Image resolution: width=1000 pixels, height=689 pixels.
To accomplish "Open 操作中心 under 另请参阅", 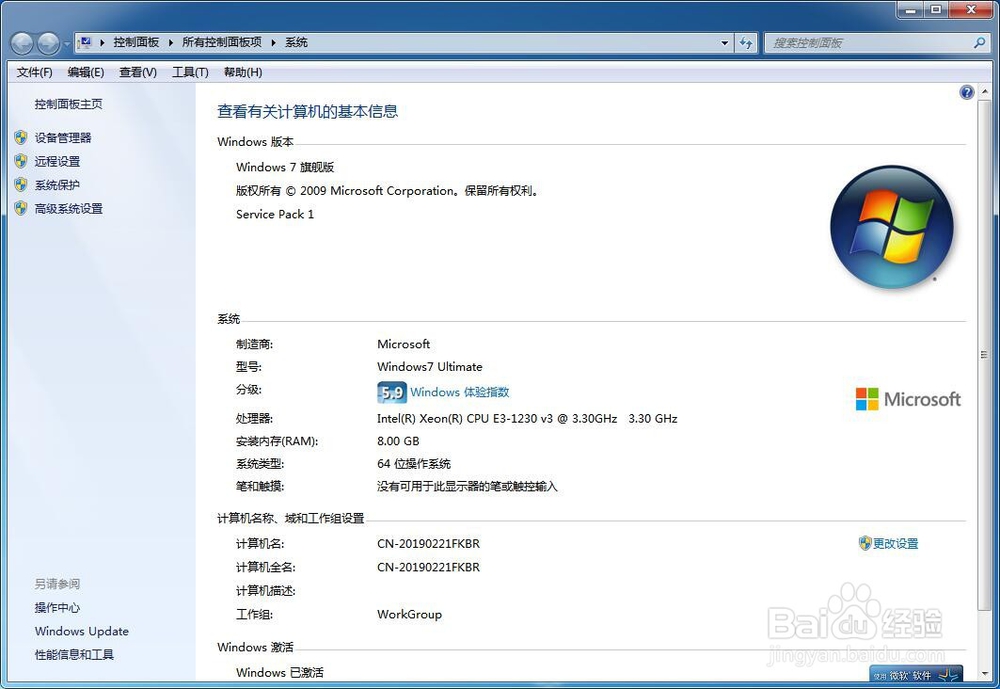I will point(57,607).
